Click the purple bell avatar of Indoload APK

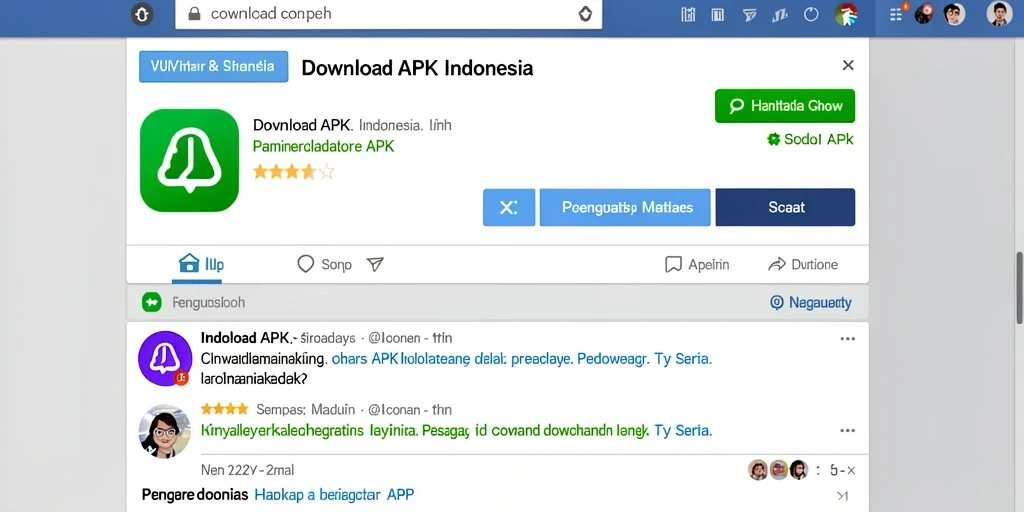(x=165, y=358)
